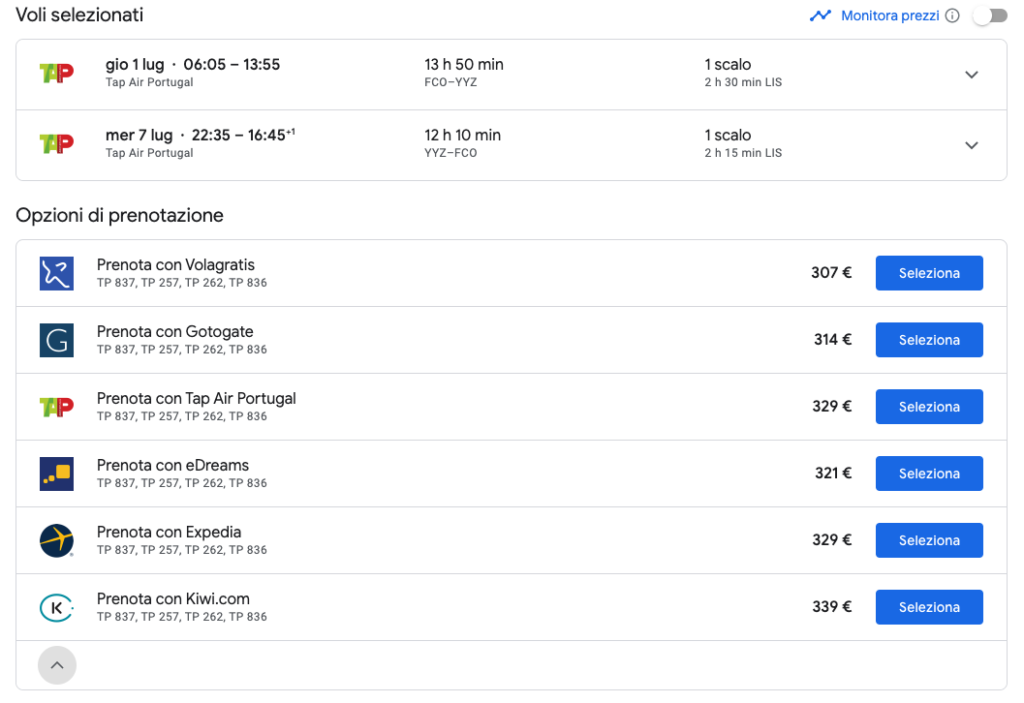Click the Monitora prezzi link

point(889,16)
